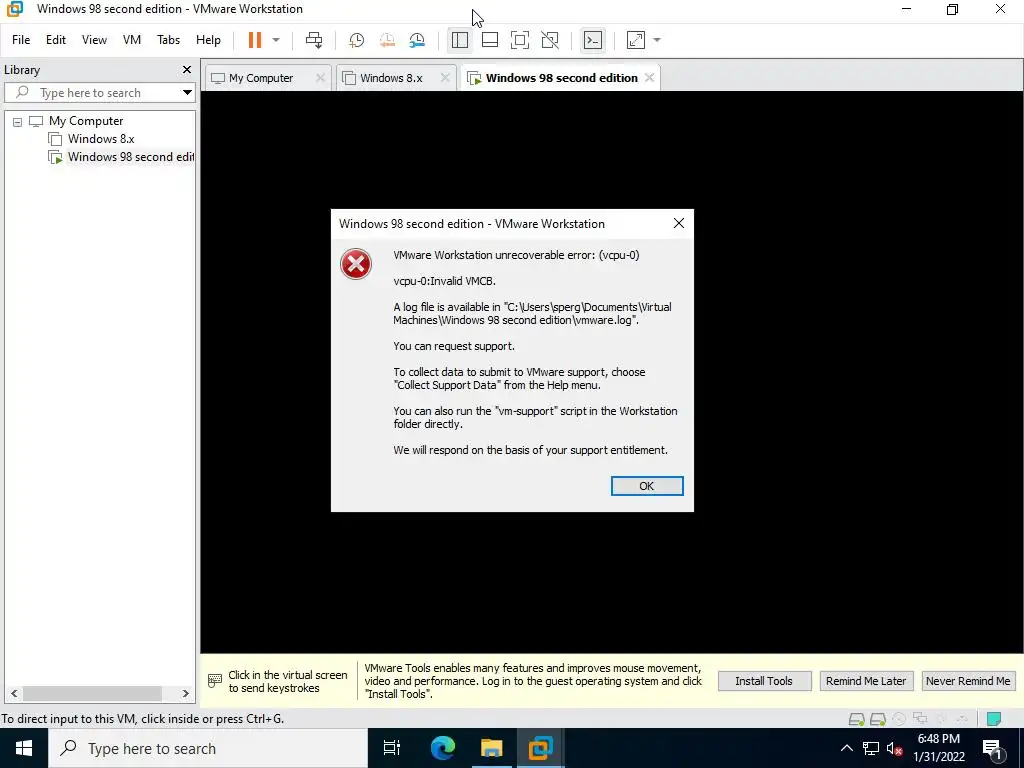This screenshot has height=768, width=1024.
Task: Click the second hard disk status icon
Action: [x=878, y=719]
